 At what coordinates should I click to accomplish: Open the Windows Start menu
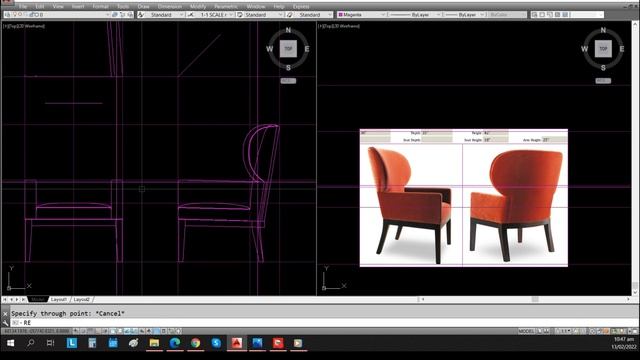click(11, 343)
